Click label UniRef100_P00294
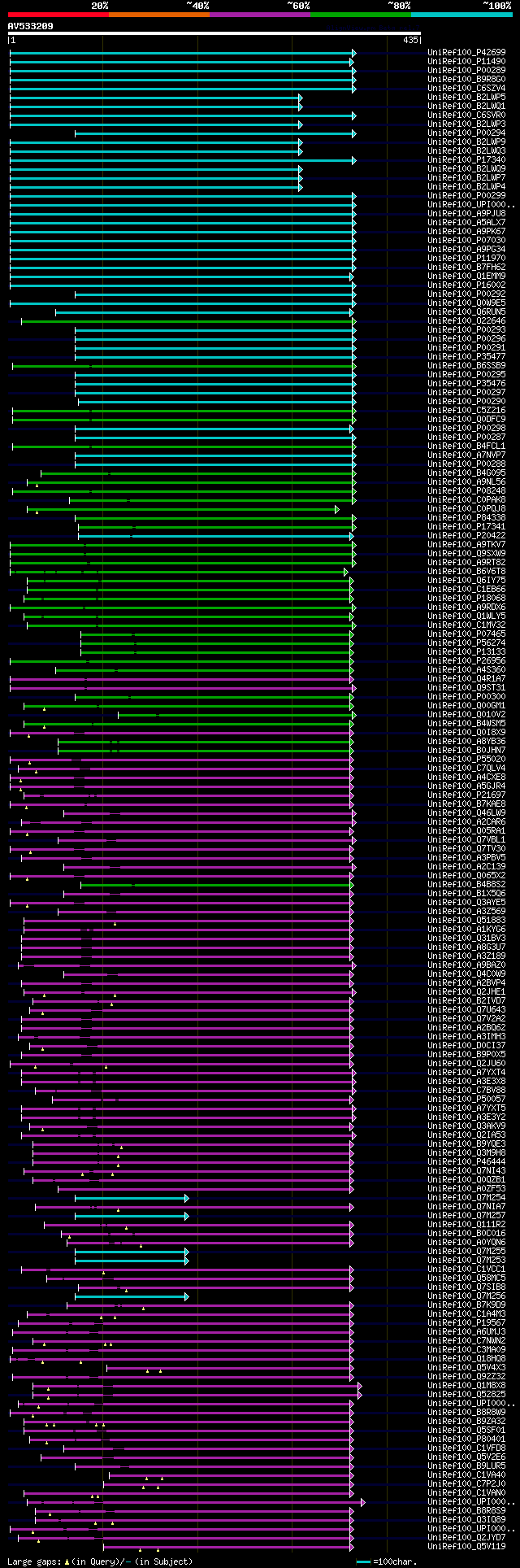 (466, 133)
